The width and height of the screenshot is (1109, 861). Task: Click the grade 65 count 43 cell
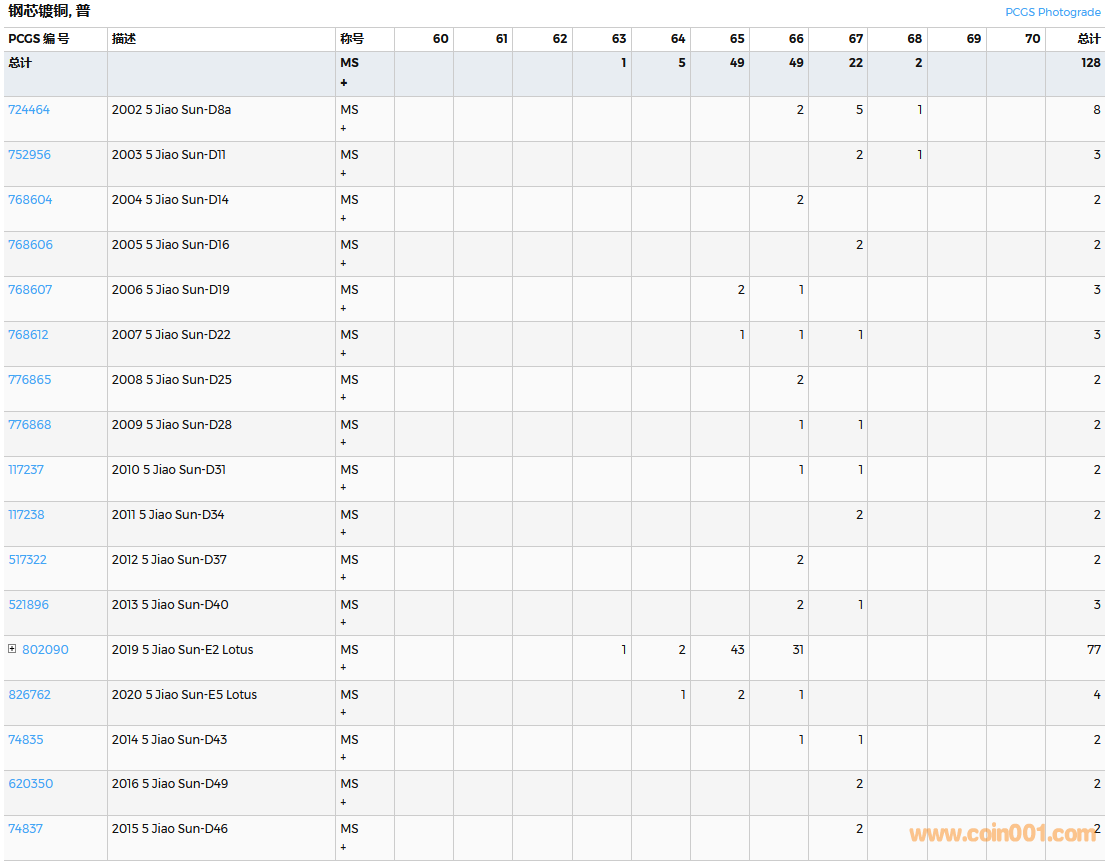pos(737,650)
